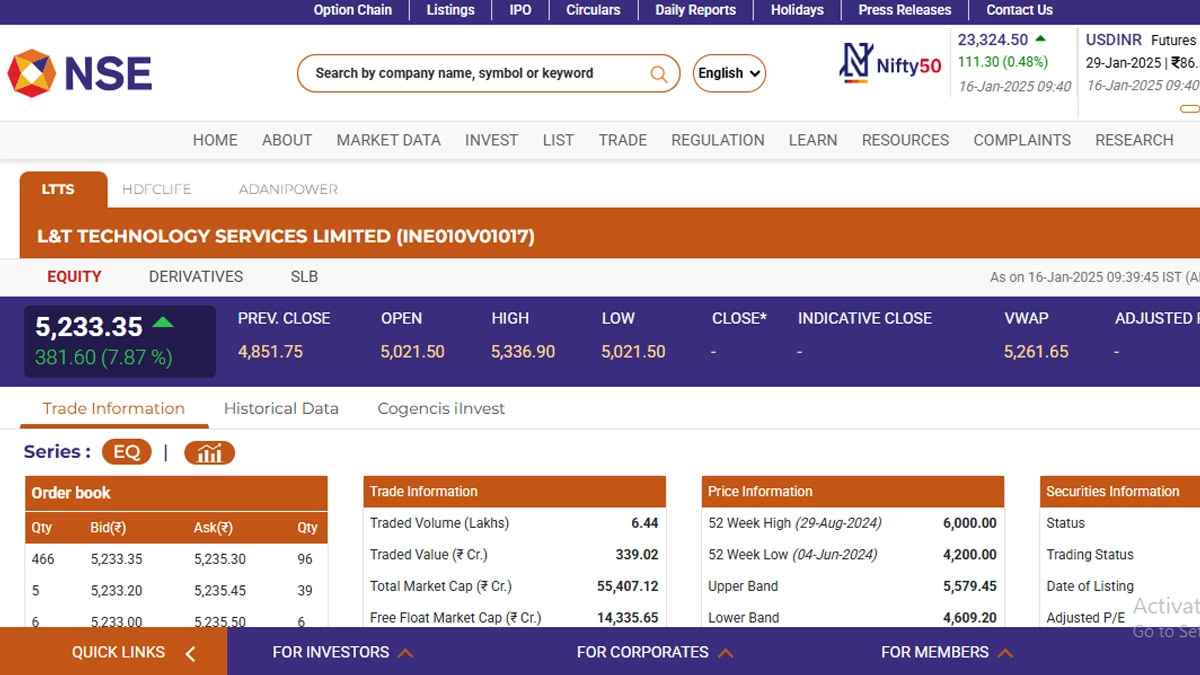Click the Nifty50 logo
Screen dimensions: 1200x675
pos(891,64)
